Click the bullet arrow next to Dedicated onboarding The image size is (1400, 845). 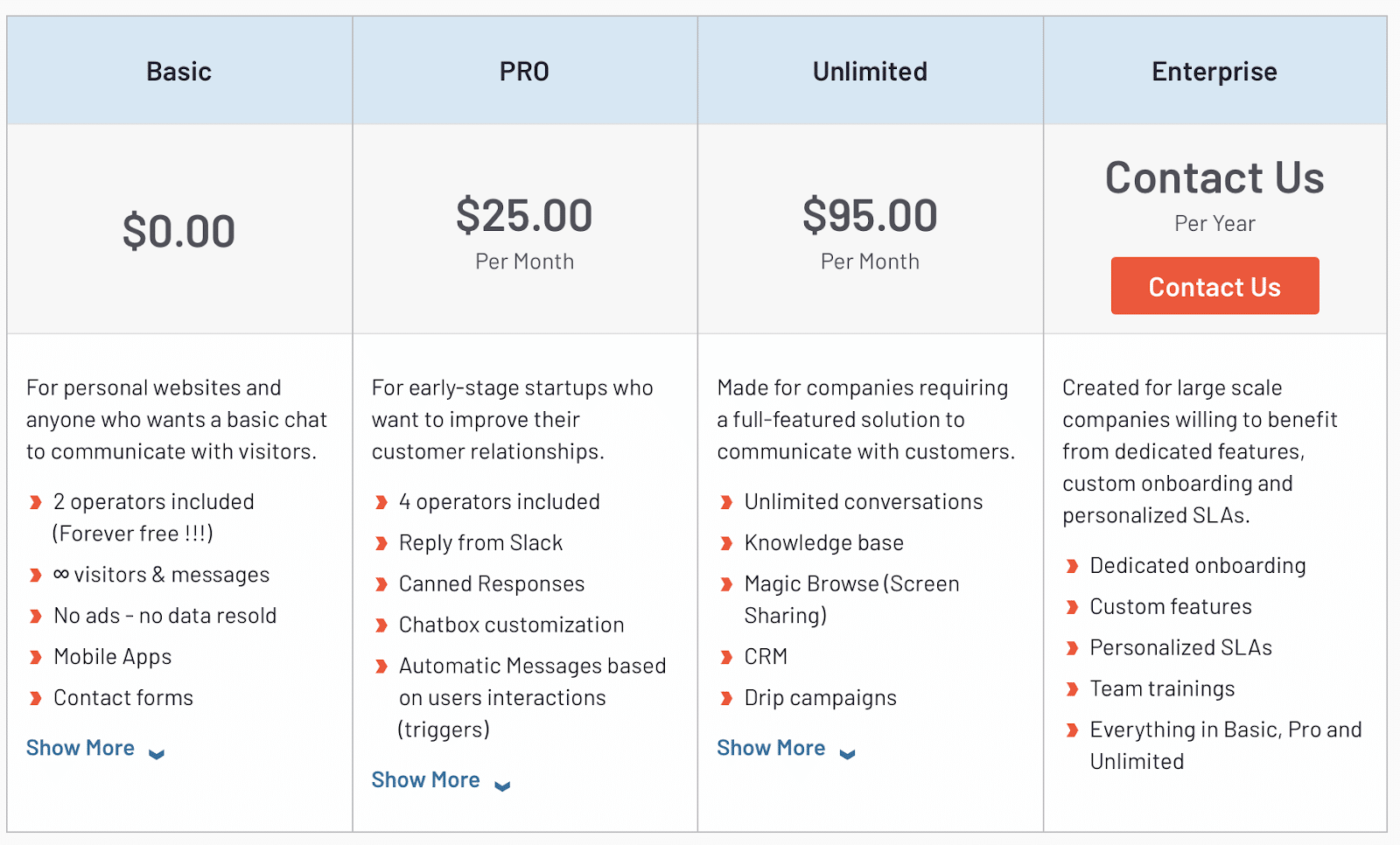point(1072,566)
